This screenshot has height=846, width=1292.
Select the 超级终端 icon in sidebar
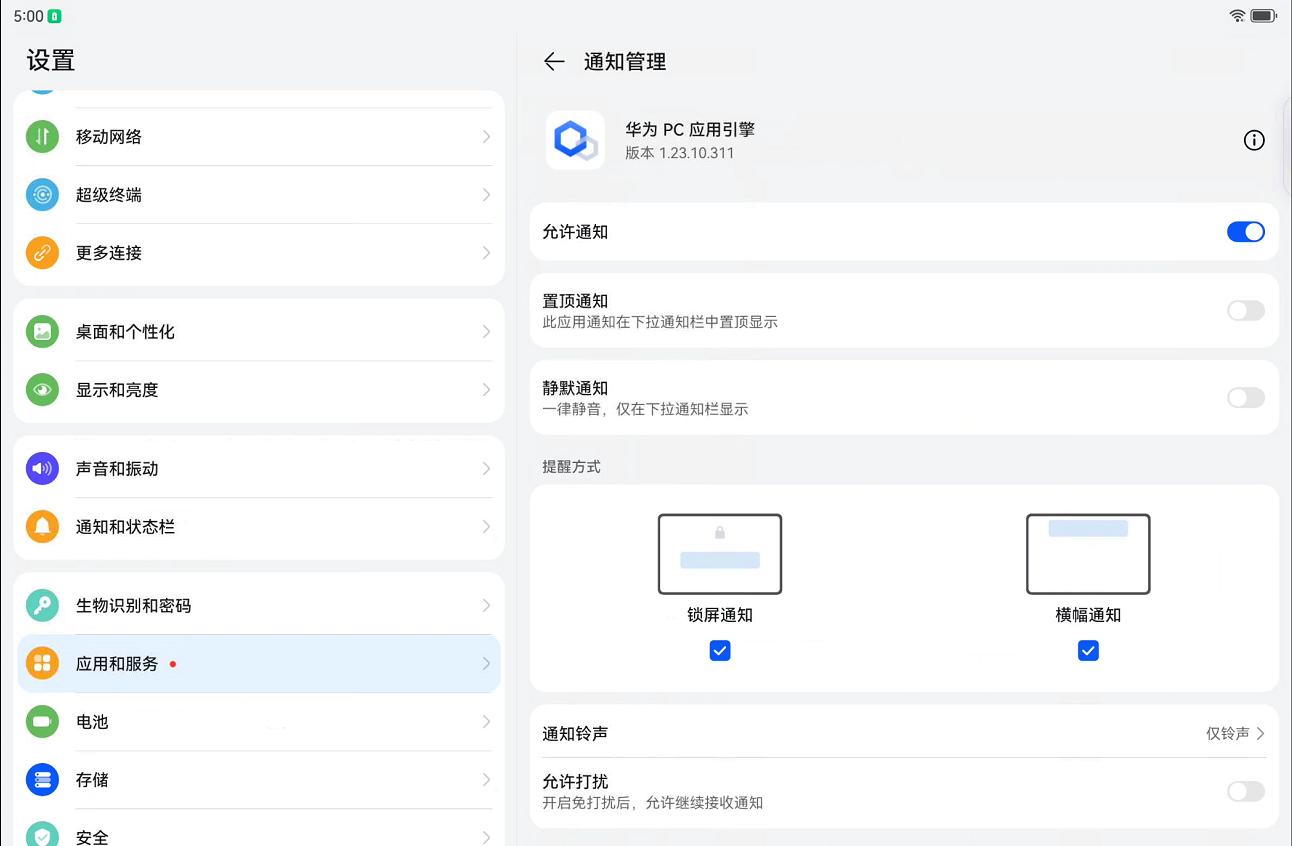pyautogui.click(x=42, y=195)
